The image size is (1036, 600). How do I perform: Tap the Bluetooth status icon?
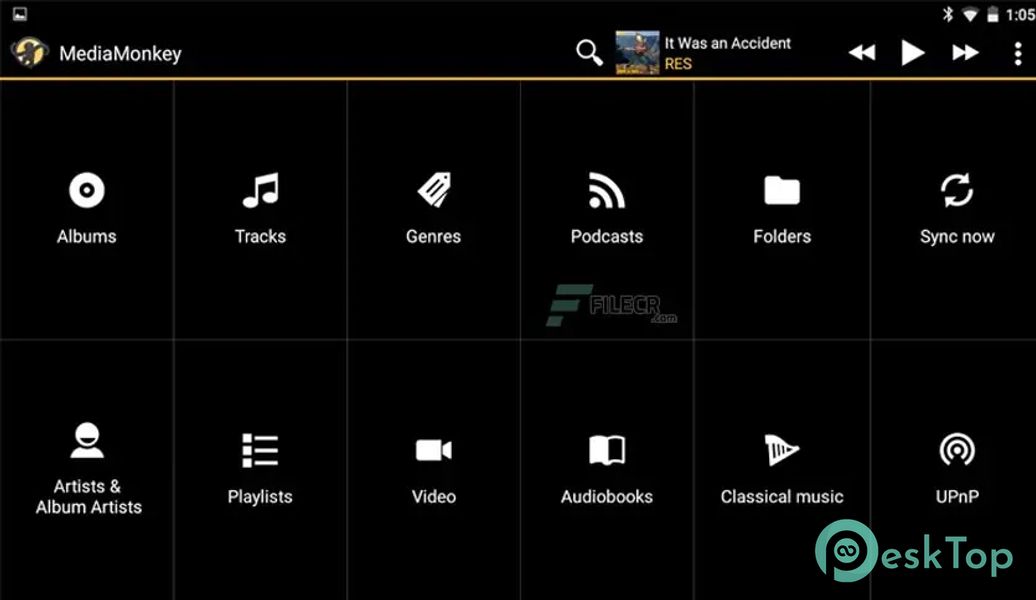[948, 14]
